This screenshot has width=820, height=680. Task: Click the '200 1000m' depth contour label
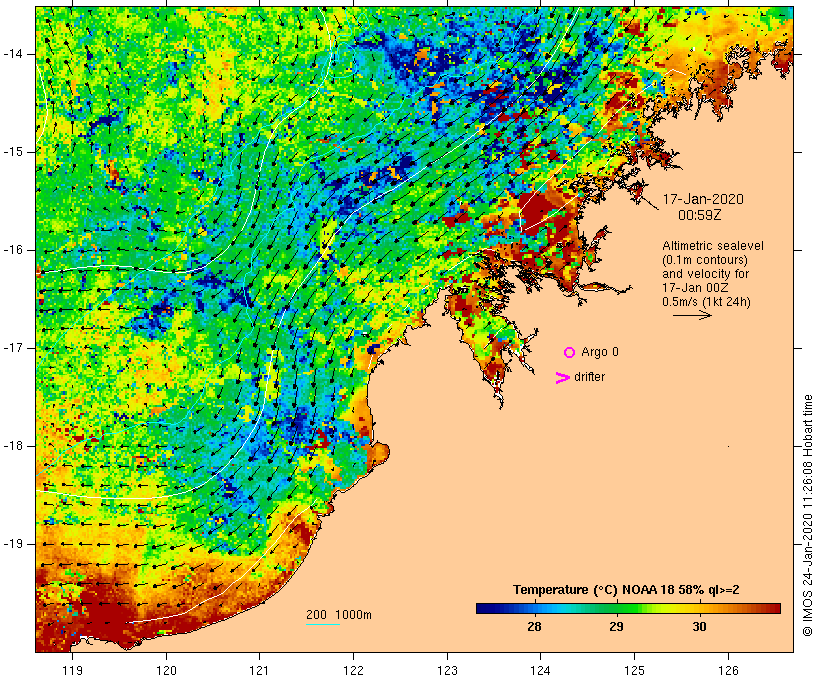pos(339,615)
